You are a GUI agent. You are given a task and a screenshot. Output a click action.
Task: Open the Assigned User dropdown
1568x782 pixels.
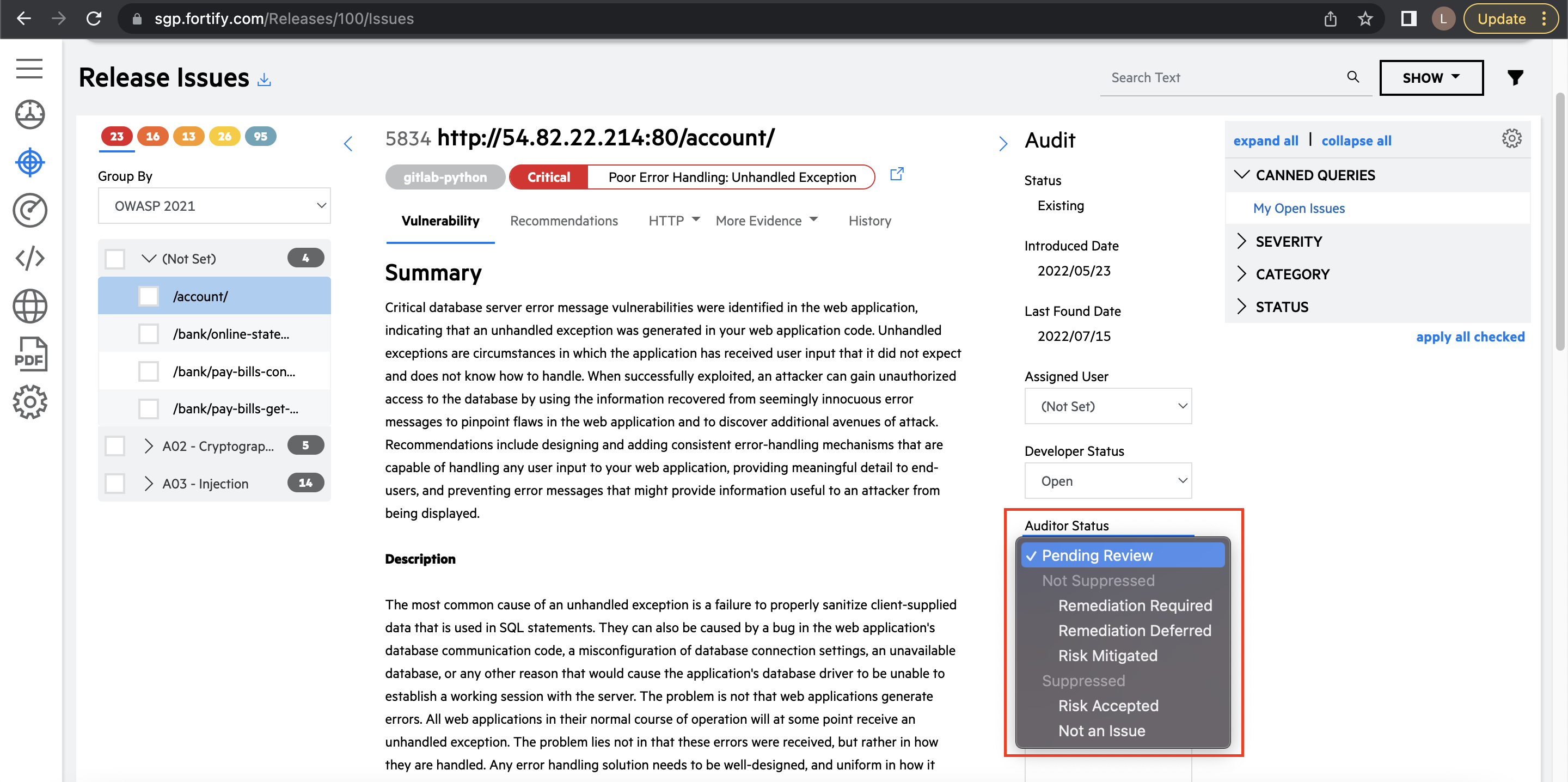[1108, 406]
